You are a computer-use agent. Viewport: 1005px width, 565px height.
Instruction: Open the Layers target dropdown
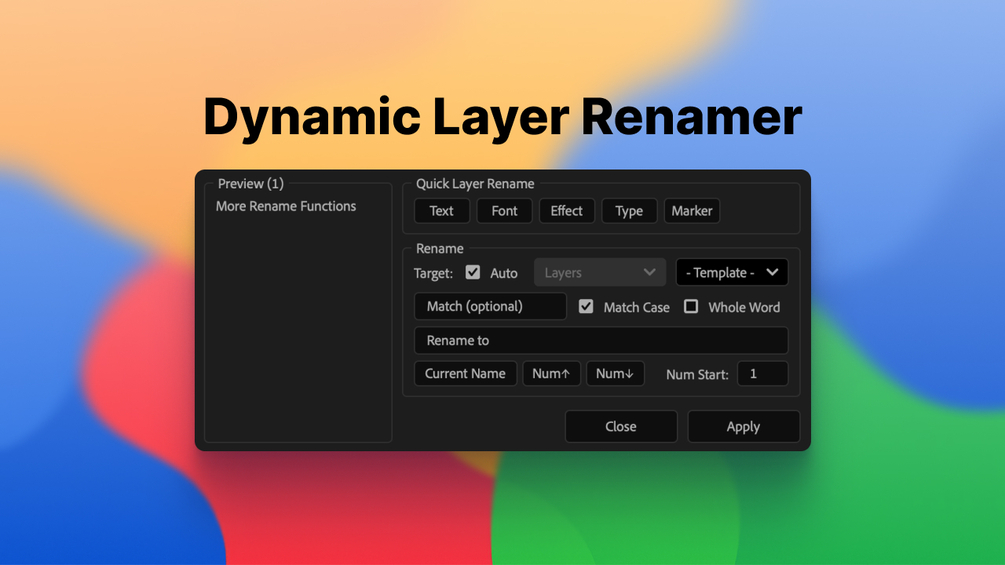(600, 272)
